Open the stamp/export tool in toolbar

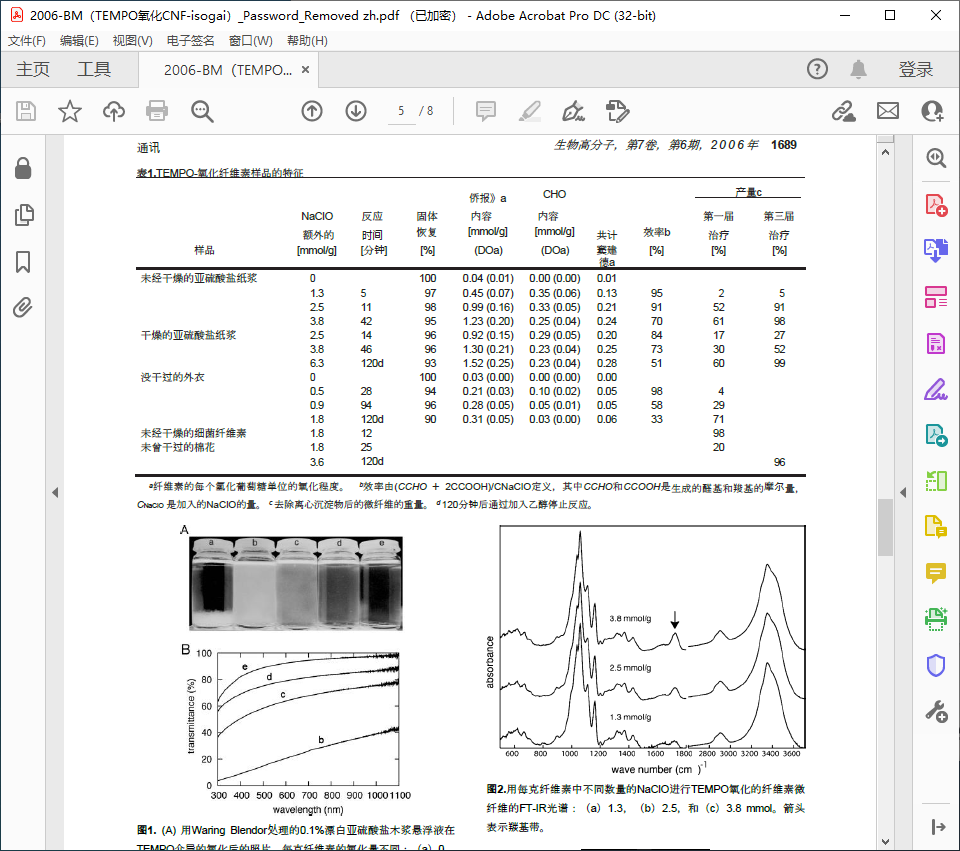pos(617,111)
